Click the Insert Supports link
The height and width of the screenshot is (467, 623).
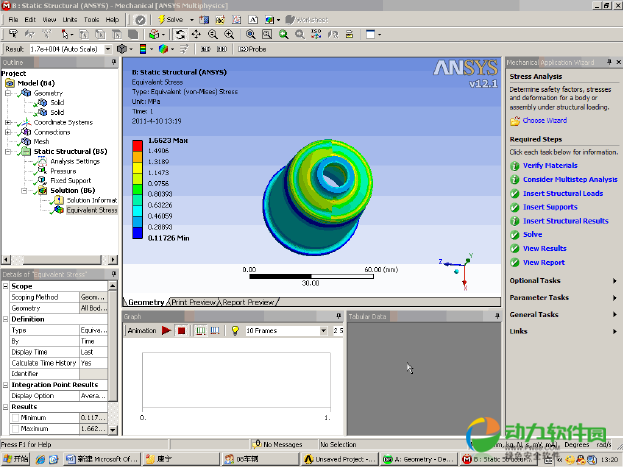550,207
